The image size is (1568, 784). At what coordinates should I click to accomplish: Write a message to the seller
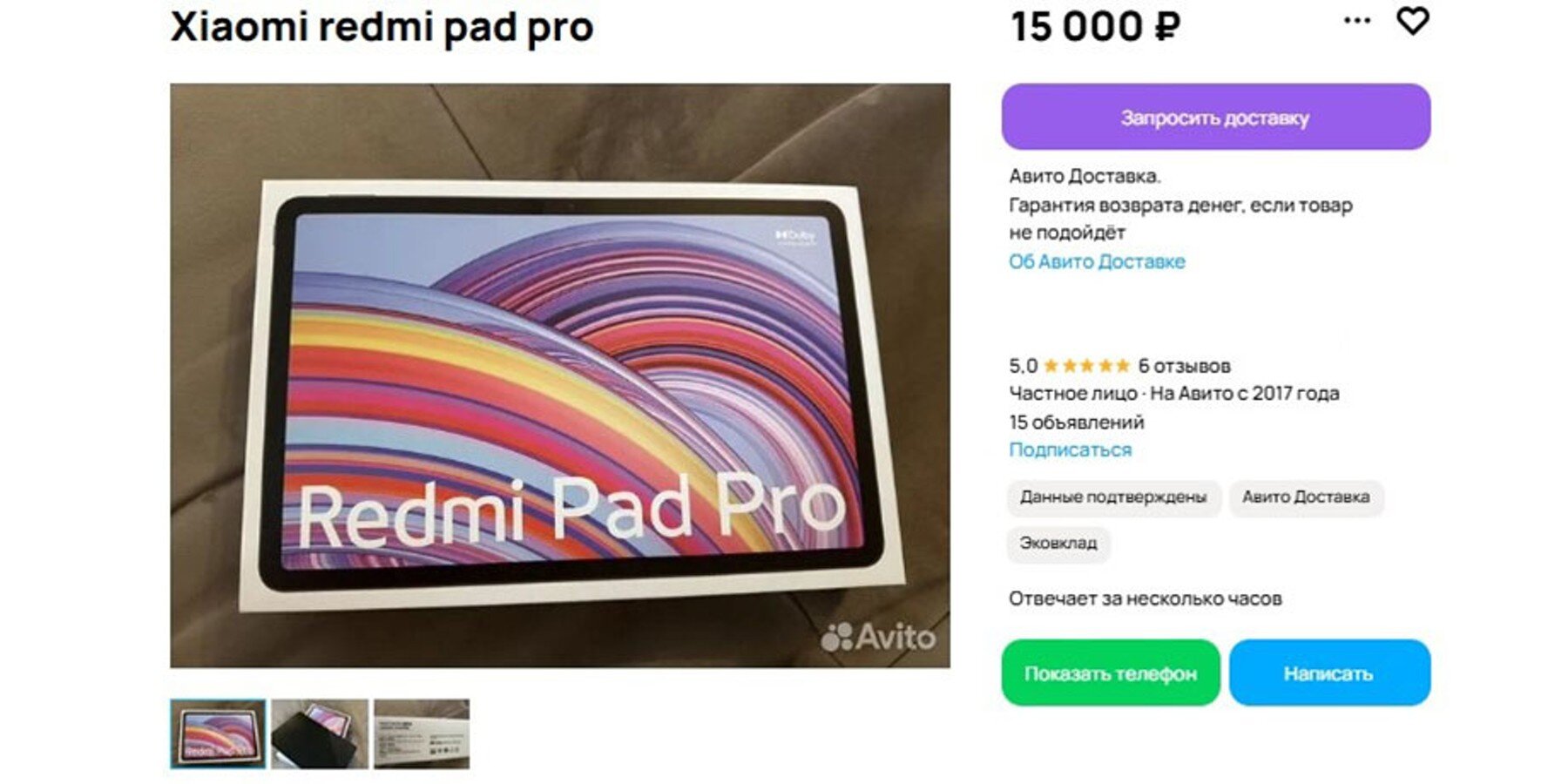coord(1329,672)
